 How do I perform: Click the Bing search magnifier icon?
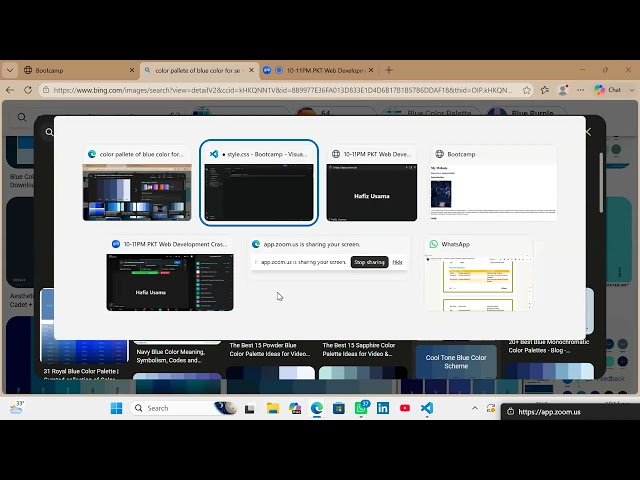tap(22, 118)
